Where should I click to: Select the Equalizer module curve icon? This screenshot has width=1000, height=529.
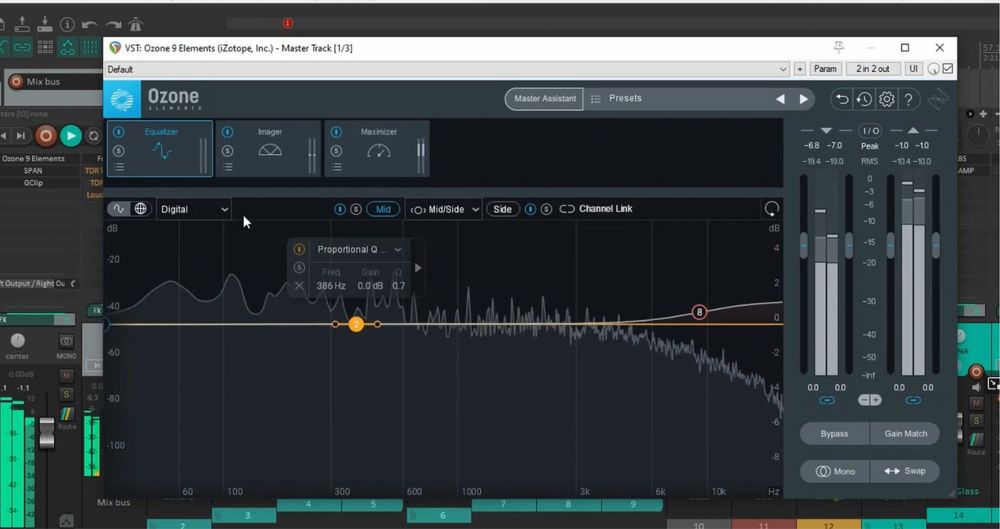161,151
